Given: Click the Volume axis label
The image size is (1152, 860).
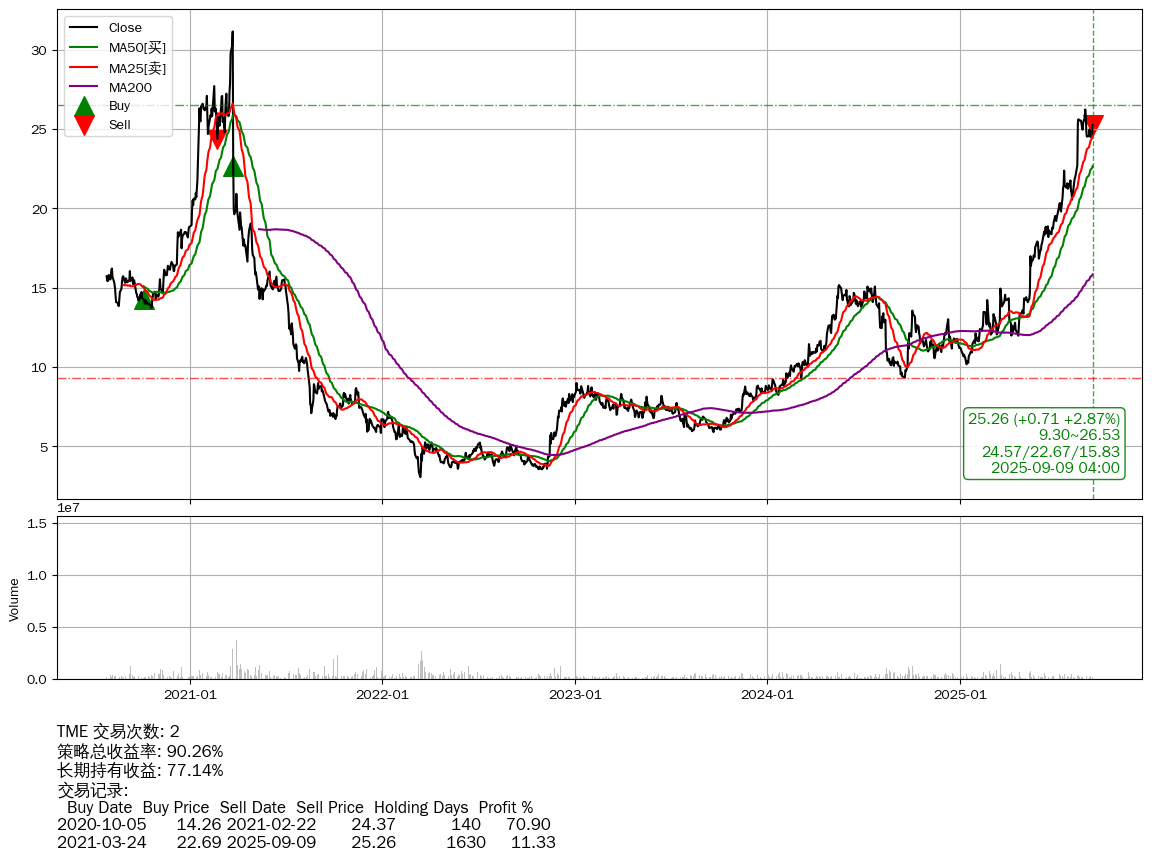Looking at the screenshot, I should tap(14, 599).
